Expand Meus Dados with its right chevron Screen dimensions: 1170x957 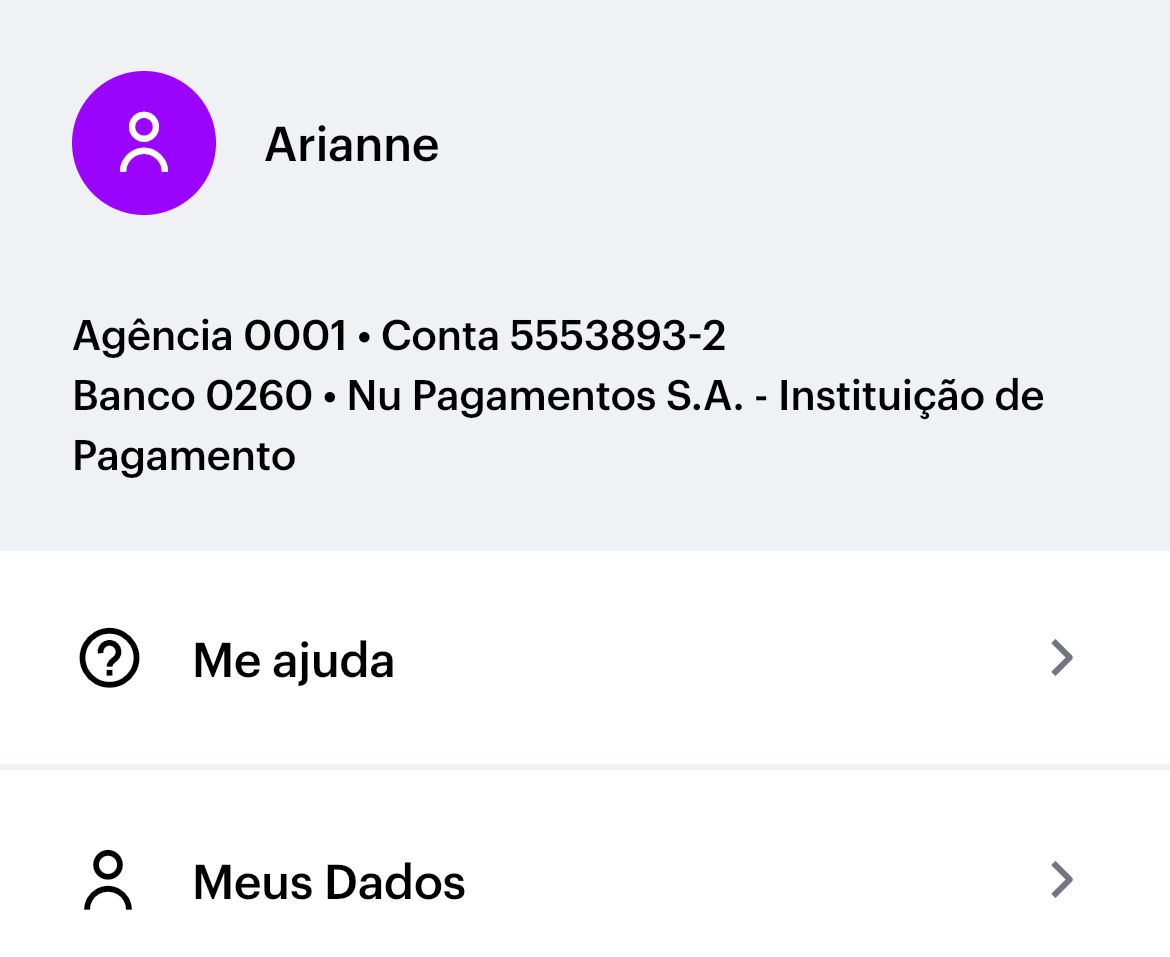pyautogui.click(x=1062, y=881)
